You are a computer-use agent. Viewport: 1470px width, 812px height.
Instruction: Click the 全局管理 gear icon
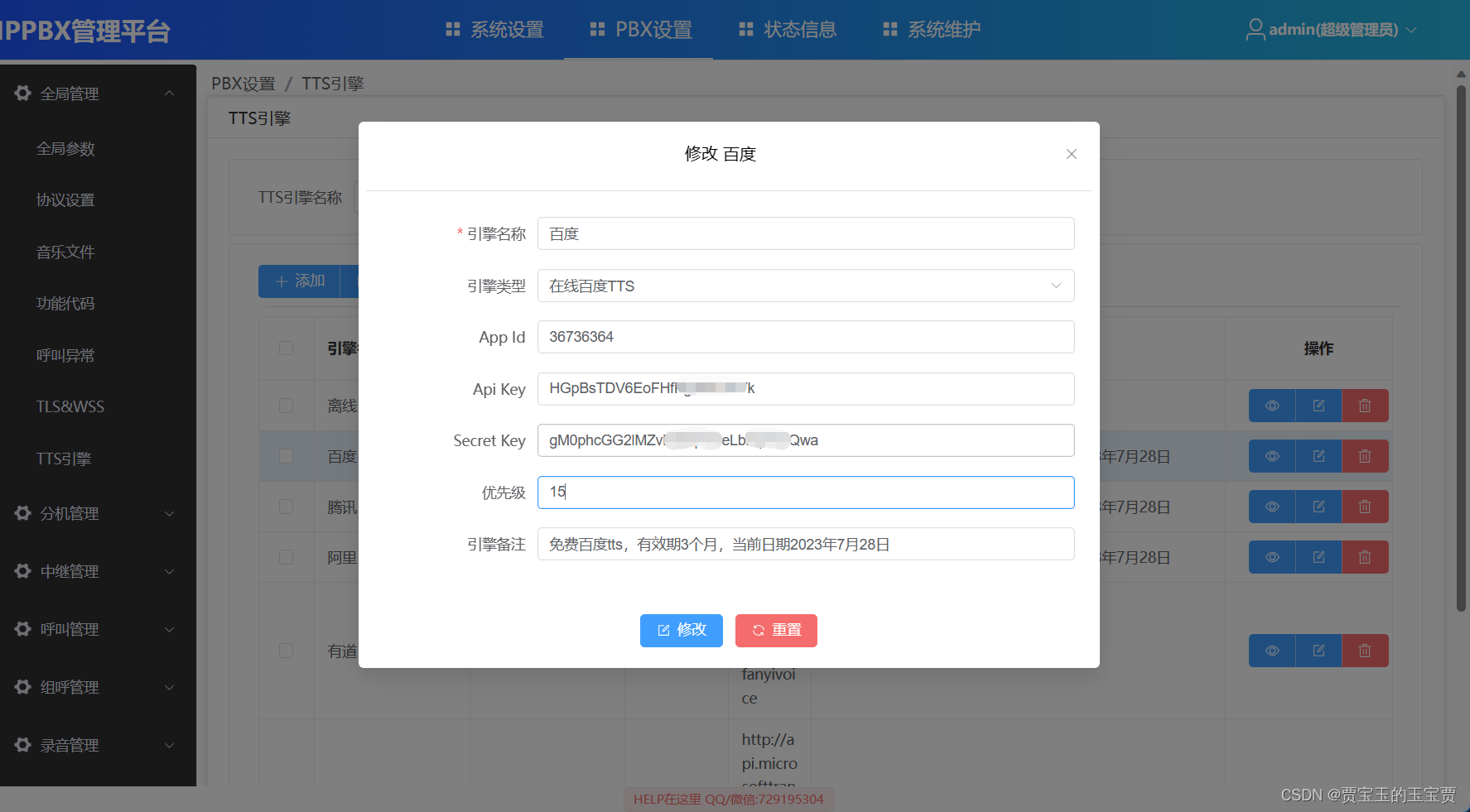coord(23,93)
